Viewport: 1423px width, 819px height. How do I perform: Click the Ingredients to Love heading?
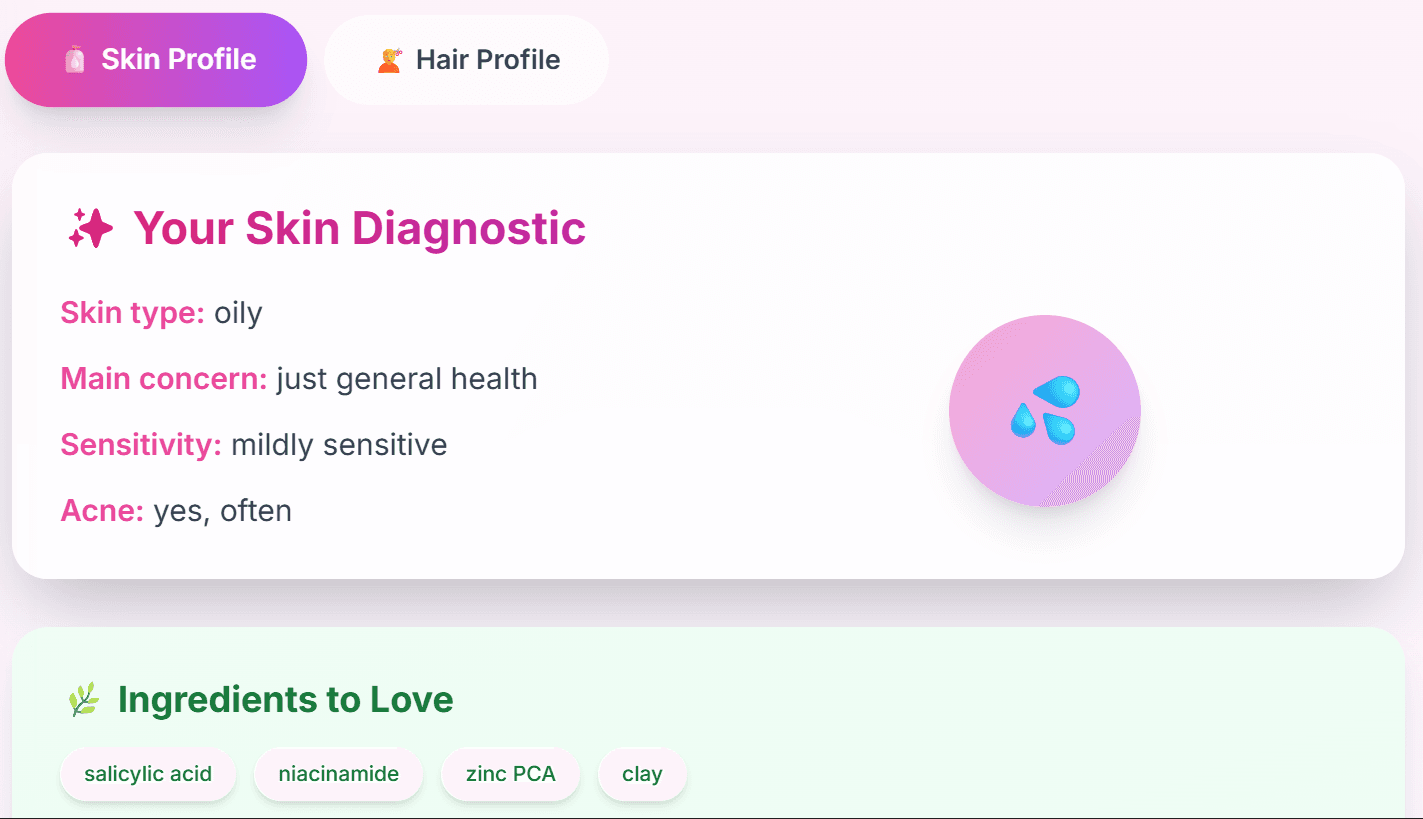(286, 699)
